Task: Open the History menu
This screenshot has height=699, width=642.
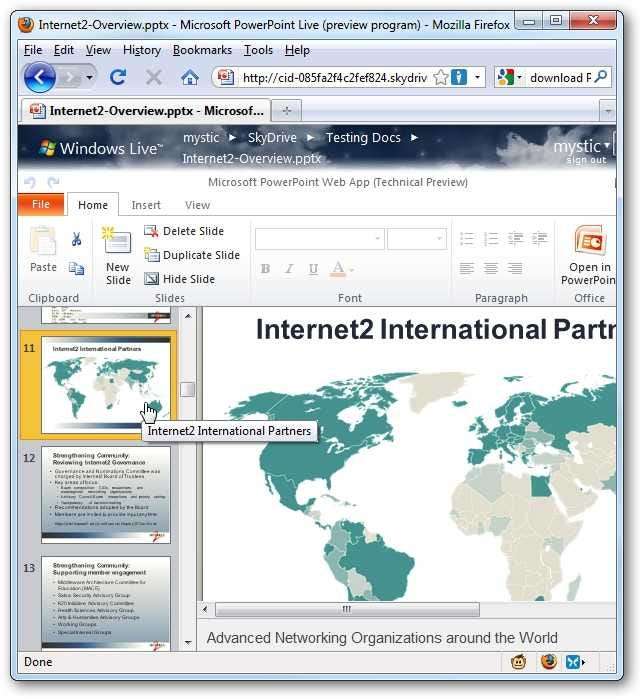Action: [142, 50]
